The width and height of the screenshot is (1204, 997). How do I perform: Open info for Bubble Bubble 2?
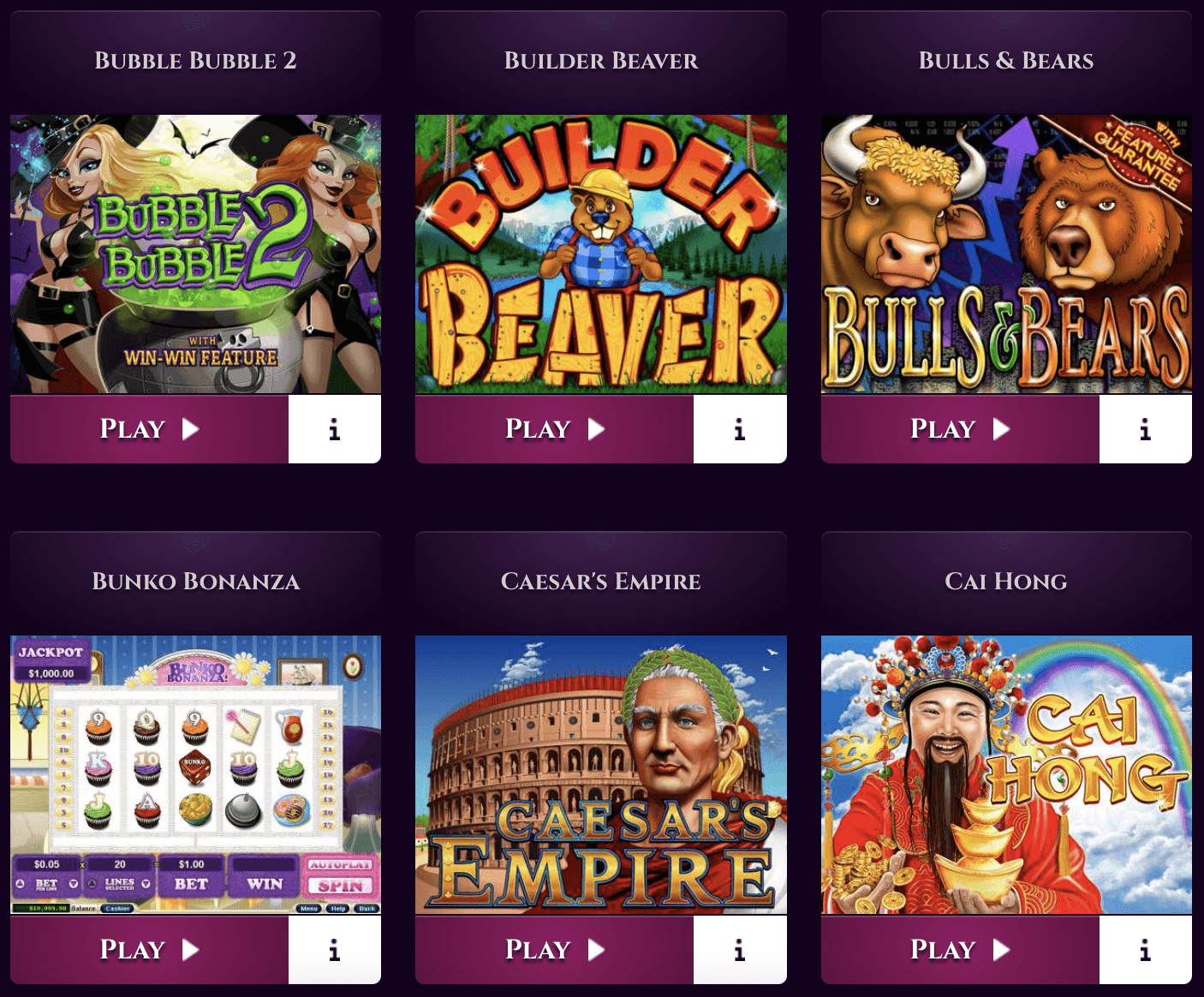point(335,429)
